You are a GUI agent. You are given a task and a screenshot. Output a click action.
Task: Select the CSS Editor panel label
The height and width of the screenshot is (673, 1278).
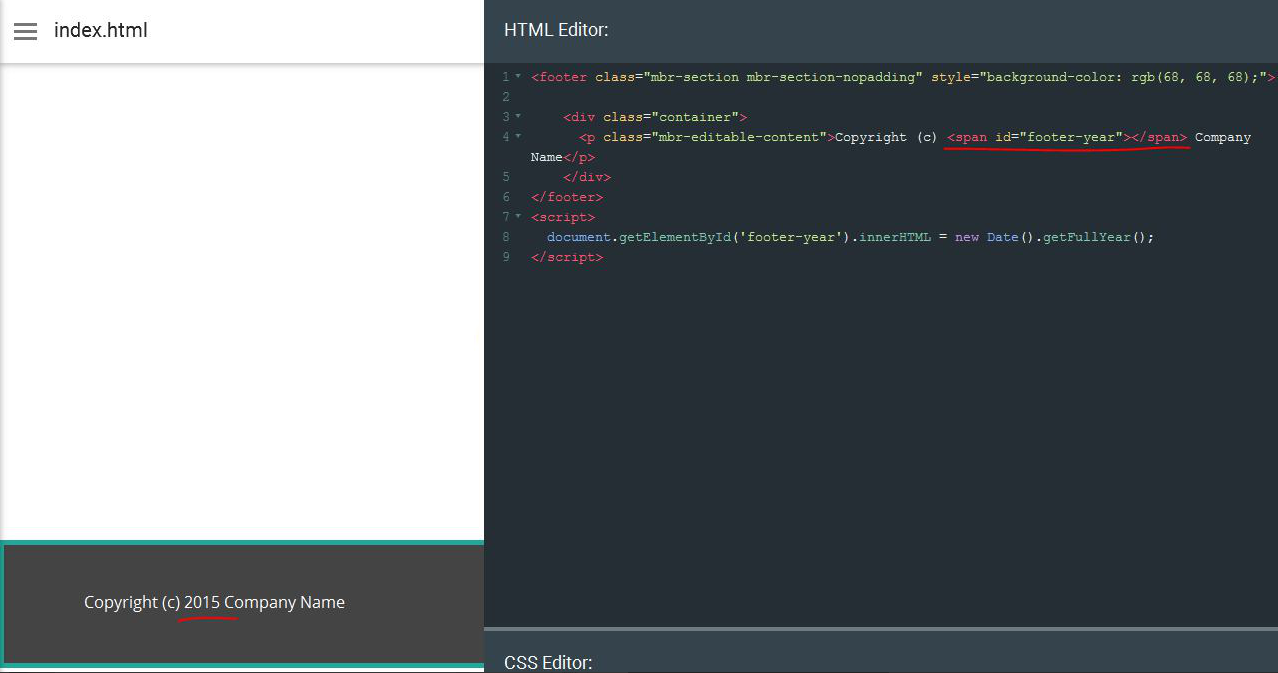pos(548,662)
